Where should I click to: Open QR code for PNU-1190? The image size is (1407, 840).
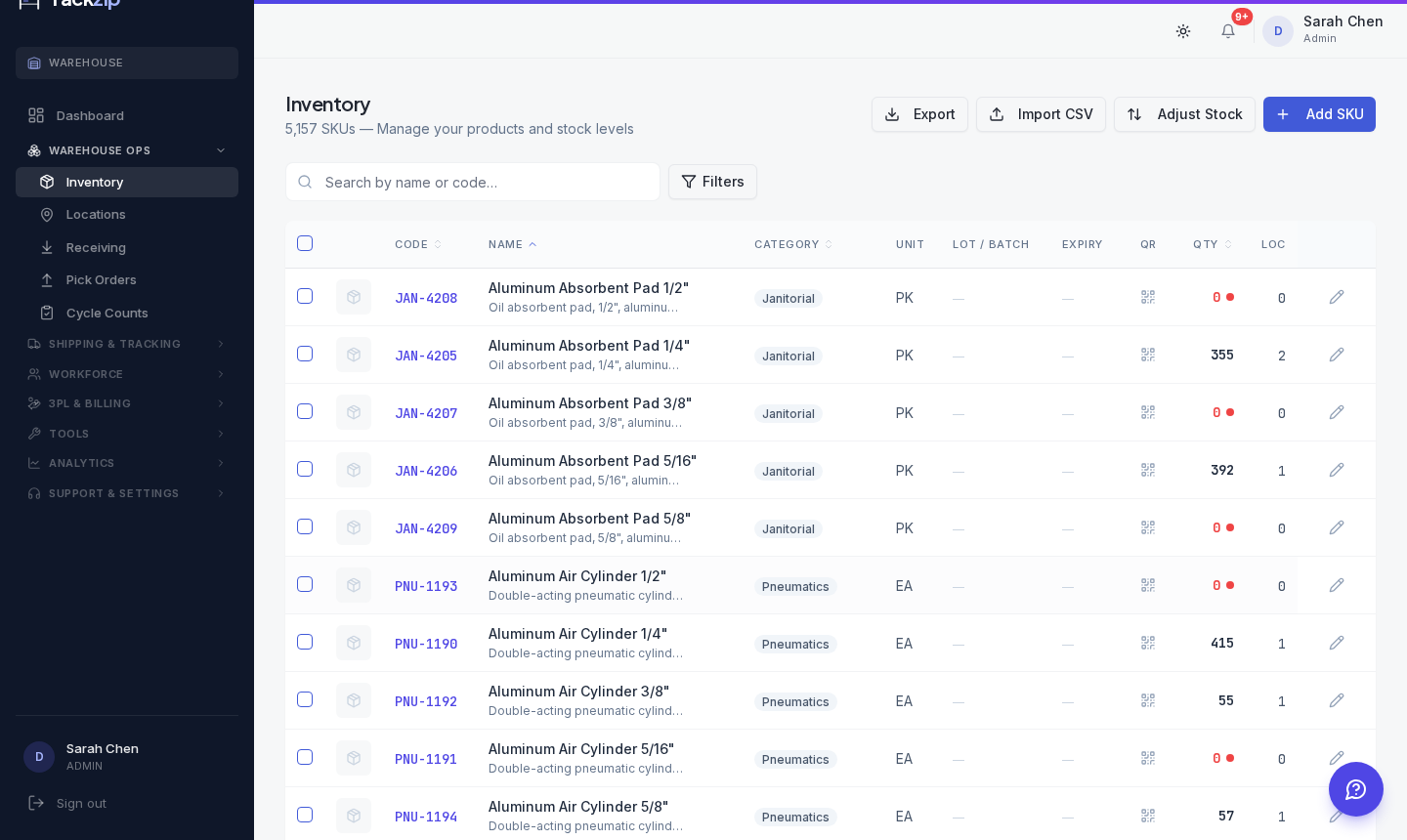pos(1148,643)
